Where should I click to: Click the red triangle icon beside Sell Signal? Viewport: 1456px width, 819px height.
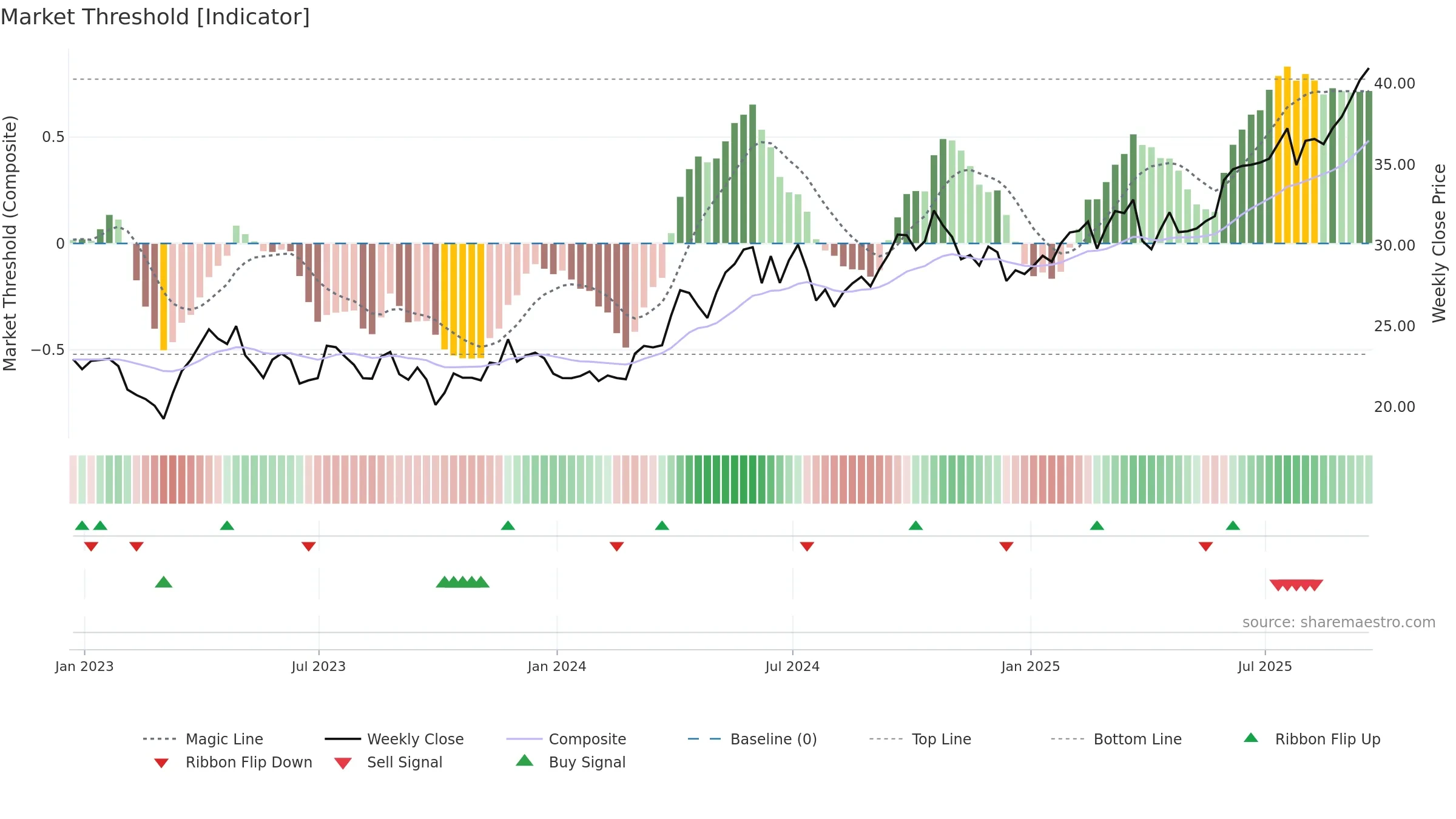pos(343,763)
